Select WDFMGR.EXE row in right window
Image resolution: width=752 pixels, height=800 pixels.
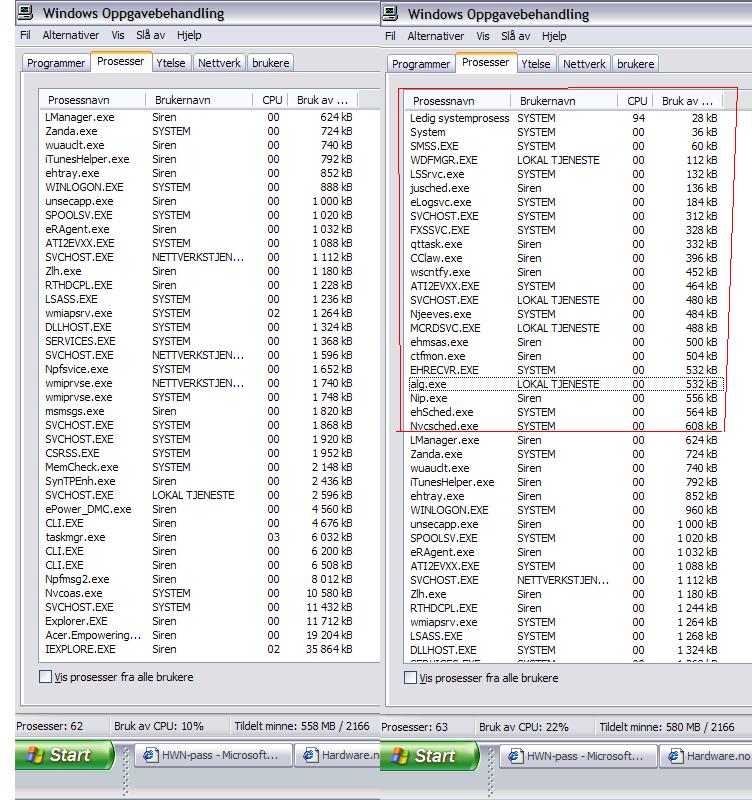coord(564,160)
